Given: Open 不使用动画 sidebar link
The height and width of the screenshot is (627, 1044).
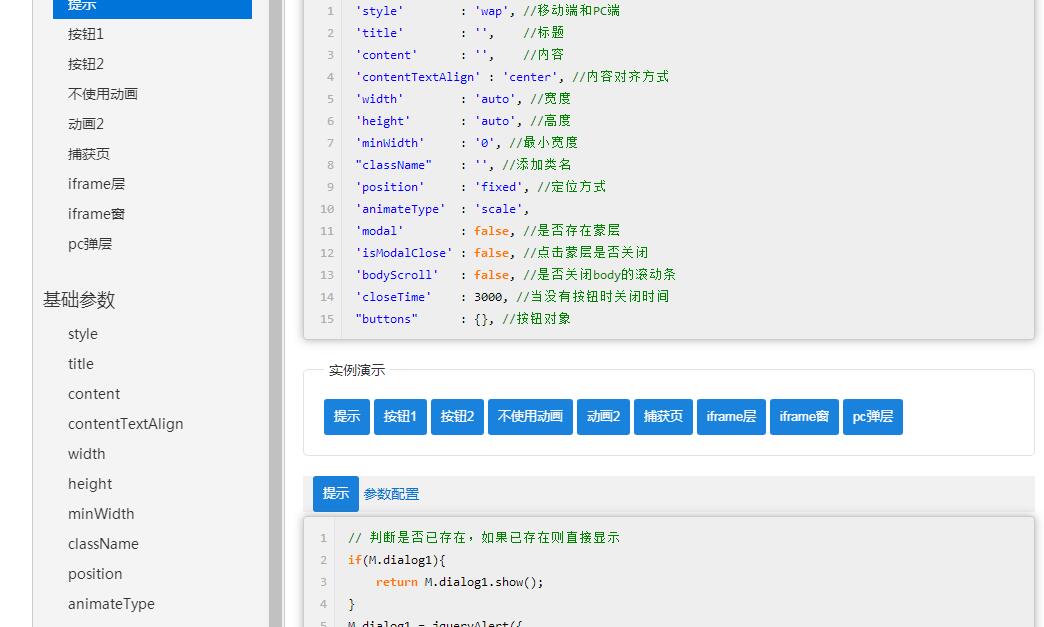Looking at the screenshot, I should pyautogui.click(x=103, y=94).
